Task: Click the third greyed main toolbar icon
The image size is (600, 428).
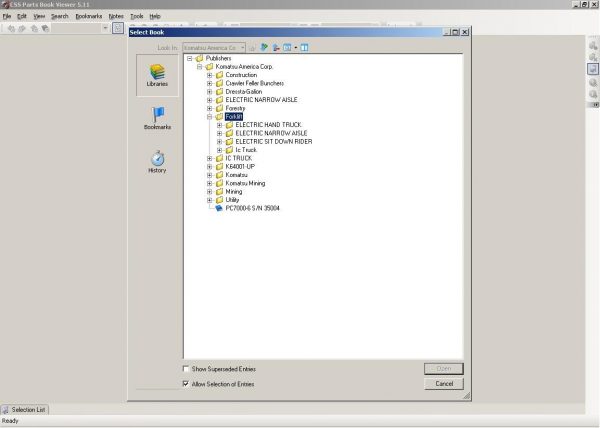Action: pyautogui.click(x=34, y=28)
